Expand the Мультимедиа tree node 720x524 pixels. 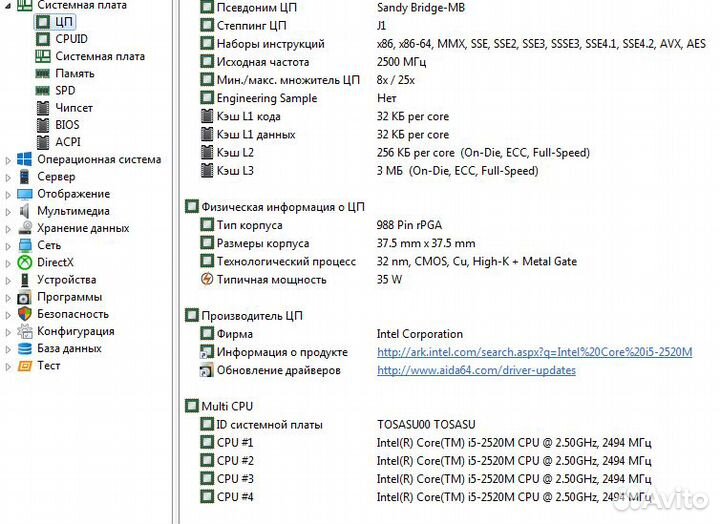(x=8, y=212)
